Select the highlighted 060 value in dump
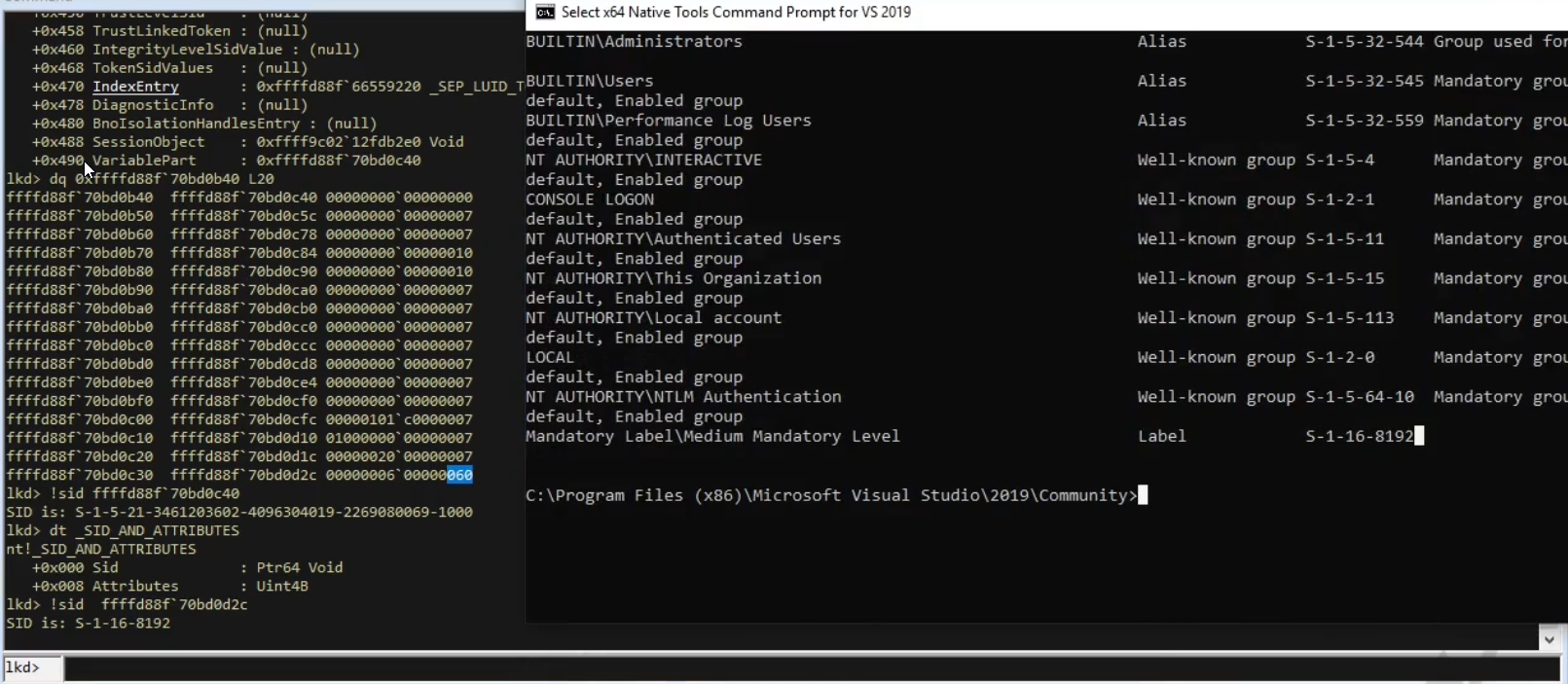Viewport: 1568px width, 684px height. tap(459, 475)
